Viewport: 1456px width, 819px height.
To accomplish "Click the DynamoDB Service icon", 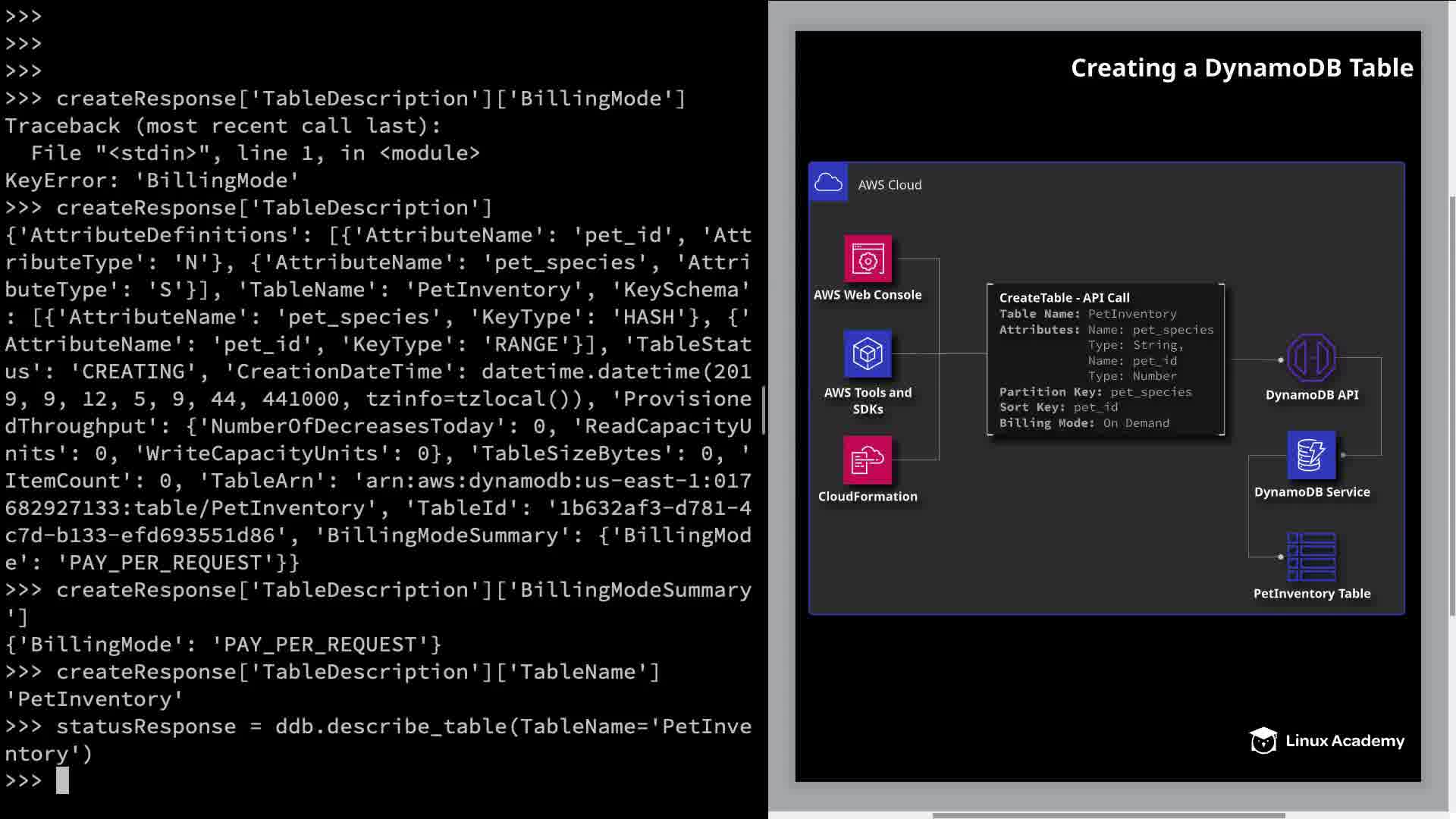I will tap(1311, 455).
